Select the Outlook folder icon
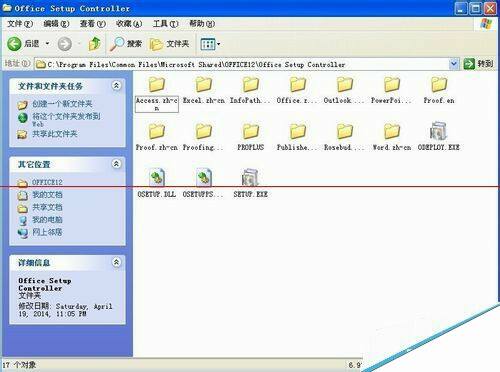Screen dimensions: 500x372 click(345, 84)
